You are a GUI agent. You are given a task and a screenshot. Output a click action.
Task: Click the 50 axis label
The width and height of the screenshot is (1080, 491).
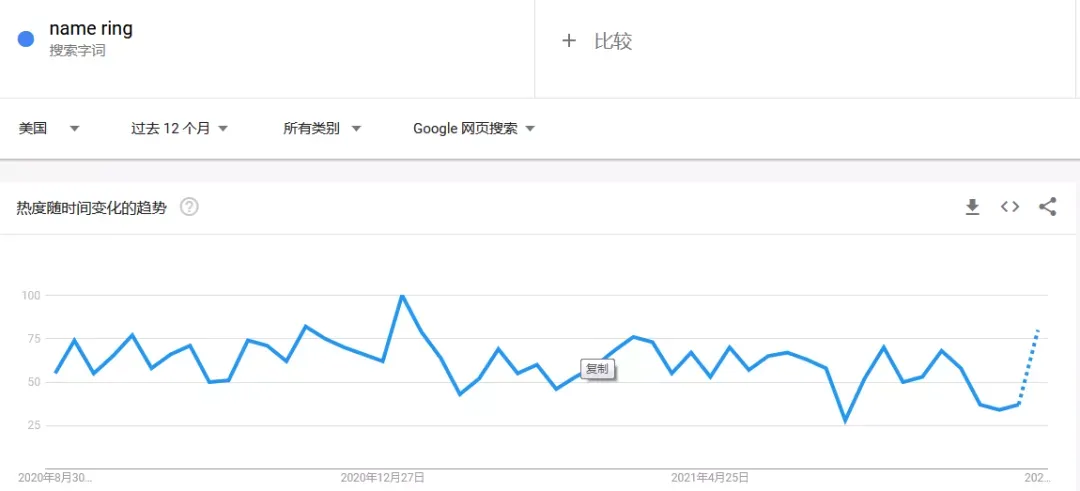(x=34, y=382)
